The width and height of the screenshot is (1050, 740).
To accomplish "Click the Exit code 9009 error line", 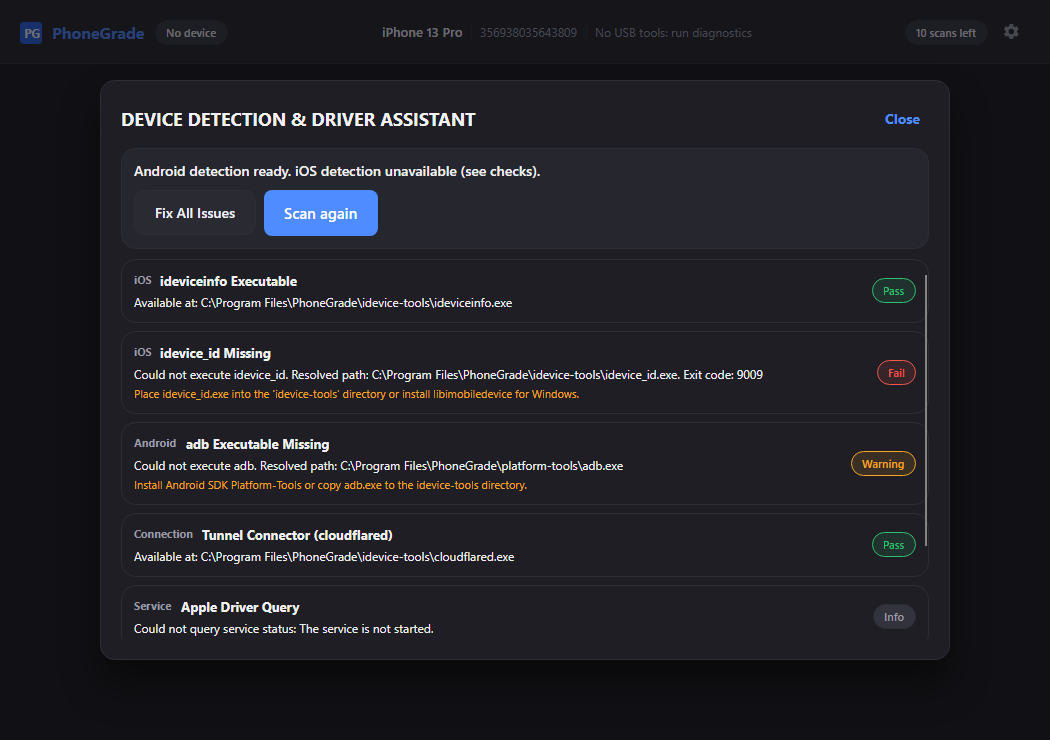I will (448, 375).
